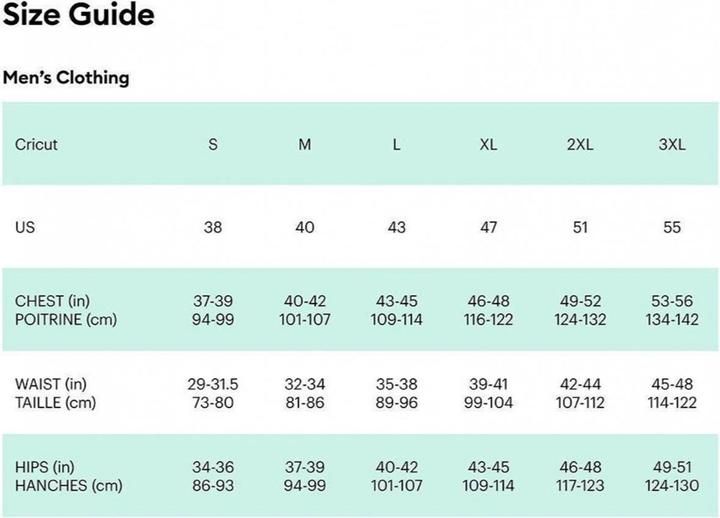Select US size 38 cell
Image resolution: width=720 pixels, height=518 pixels.
pos(213,227)
